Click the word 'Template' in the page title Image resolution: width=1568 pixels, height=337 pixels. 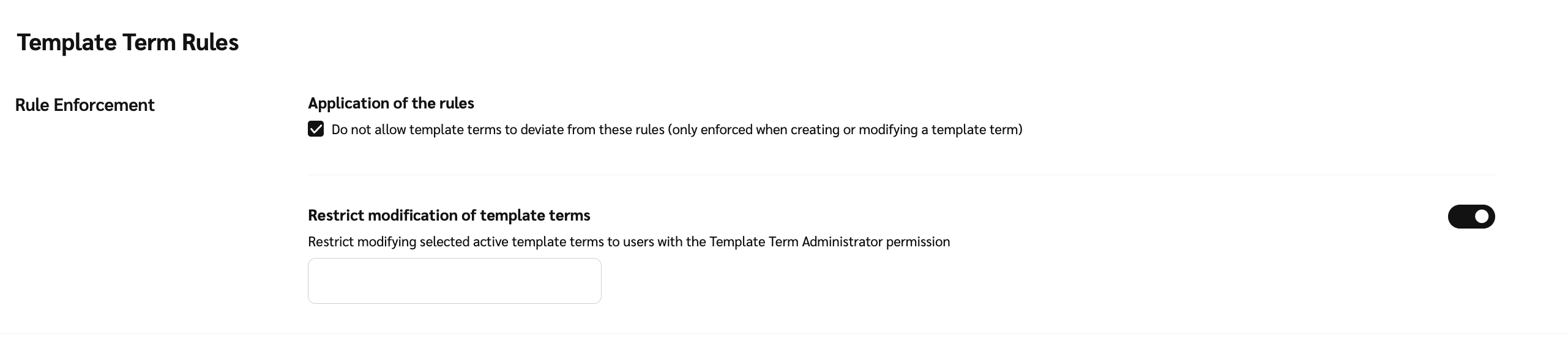[x=66, y=42]
